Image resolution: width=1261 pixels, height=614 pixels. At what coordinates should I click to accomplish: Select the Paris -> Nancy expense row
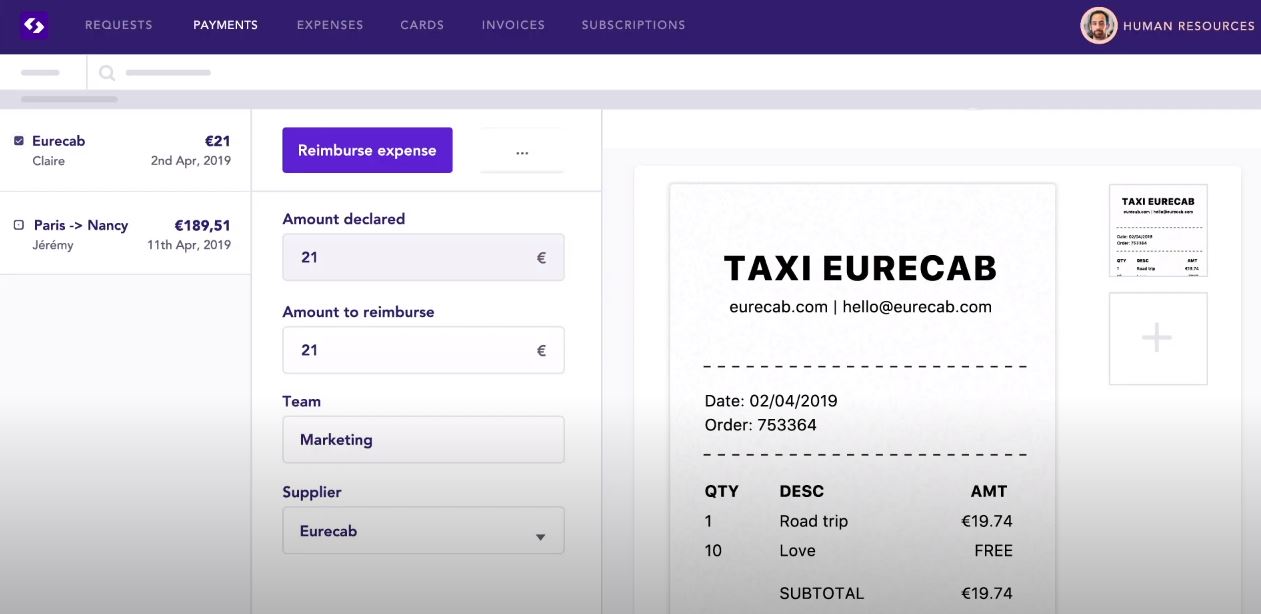pos(125,234)
